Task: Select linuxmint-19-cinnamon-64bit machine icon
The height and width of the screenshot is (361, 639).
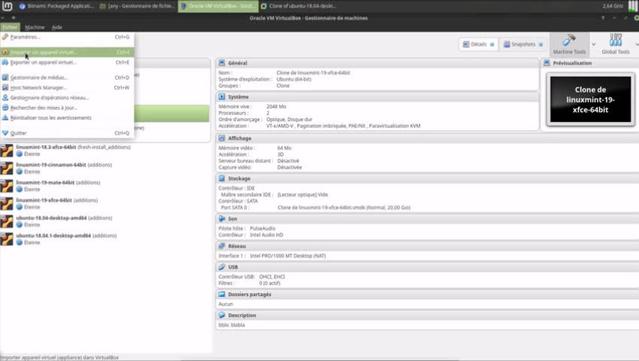Action: point(7,168)
